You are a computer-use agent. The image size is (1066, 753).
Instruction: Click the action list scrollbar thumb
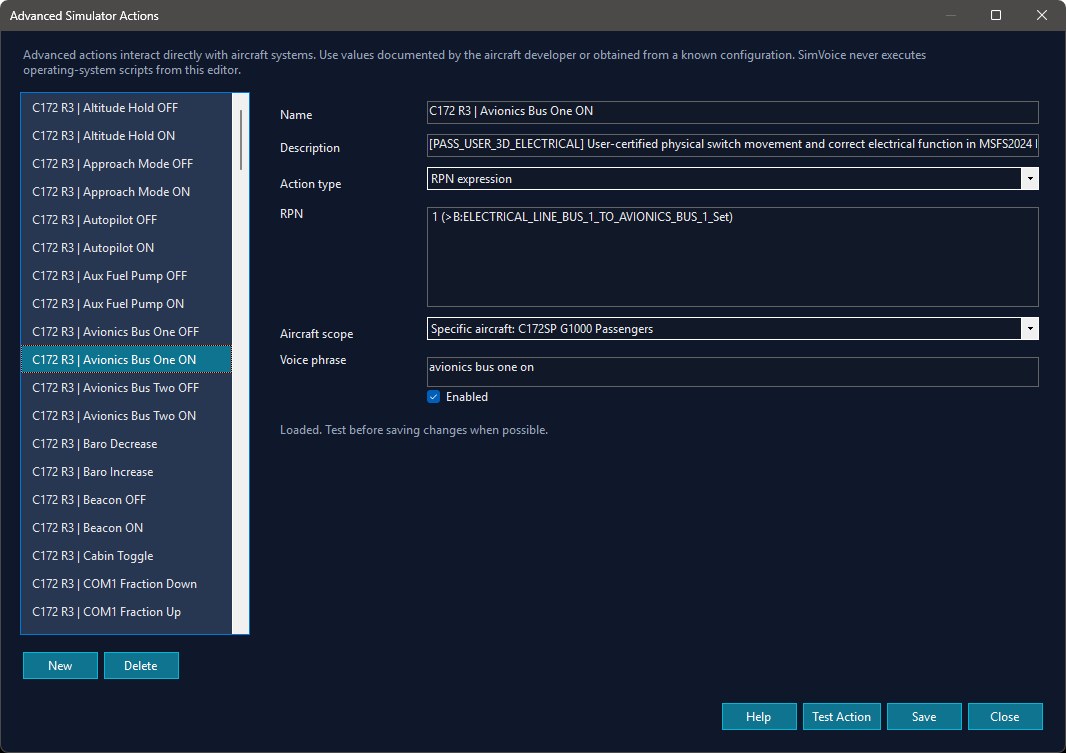point(241,139)
